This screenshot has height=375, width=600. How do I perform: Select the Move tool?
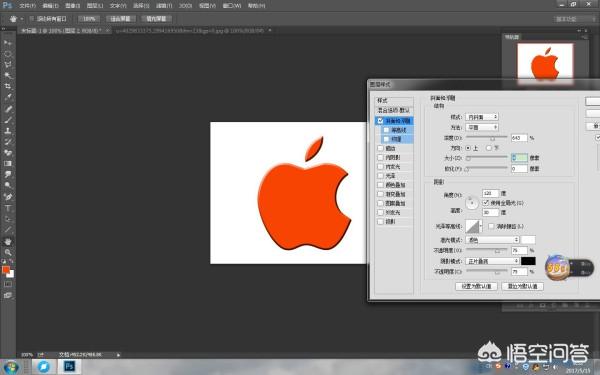tap(8, 42)
